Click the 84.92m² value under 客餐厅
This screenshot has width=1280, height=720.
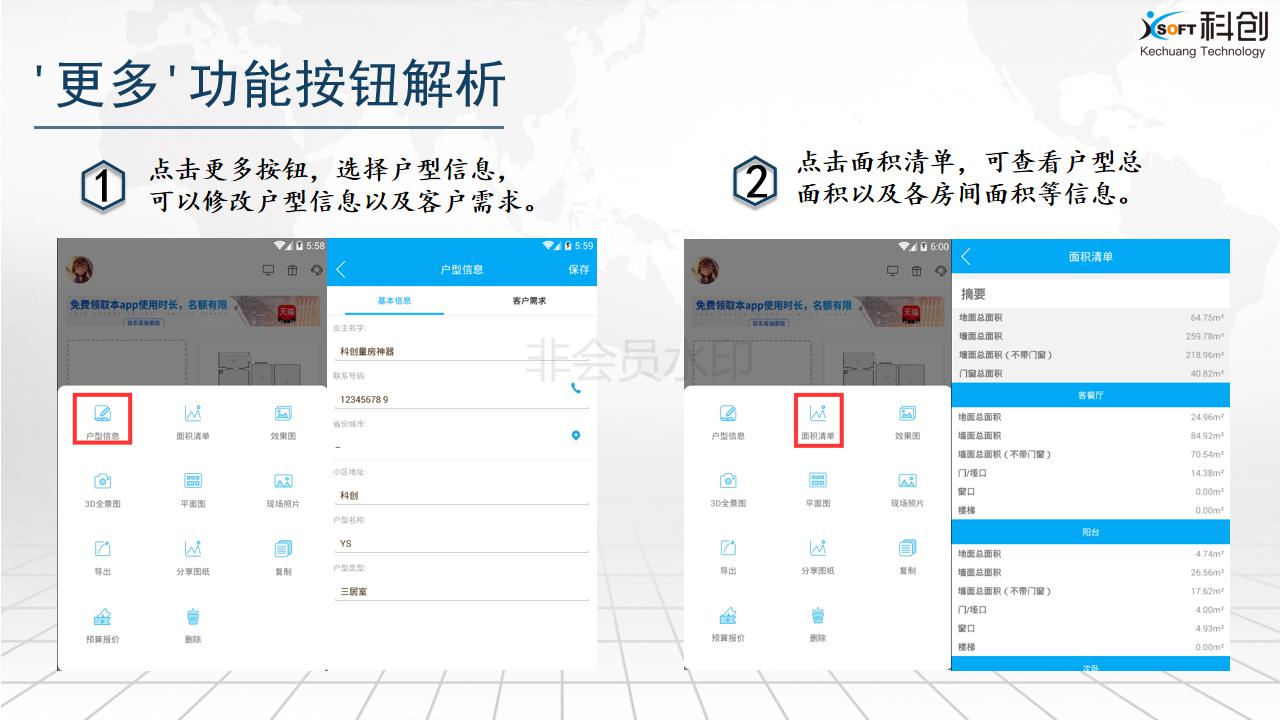pos(1207,436)
